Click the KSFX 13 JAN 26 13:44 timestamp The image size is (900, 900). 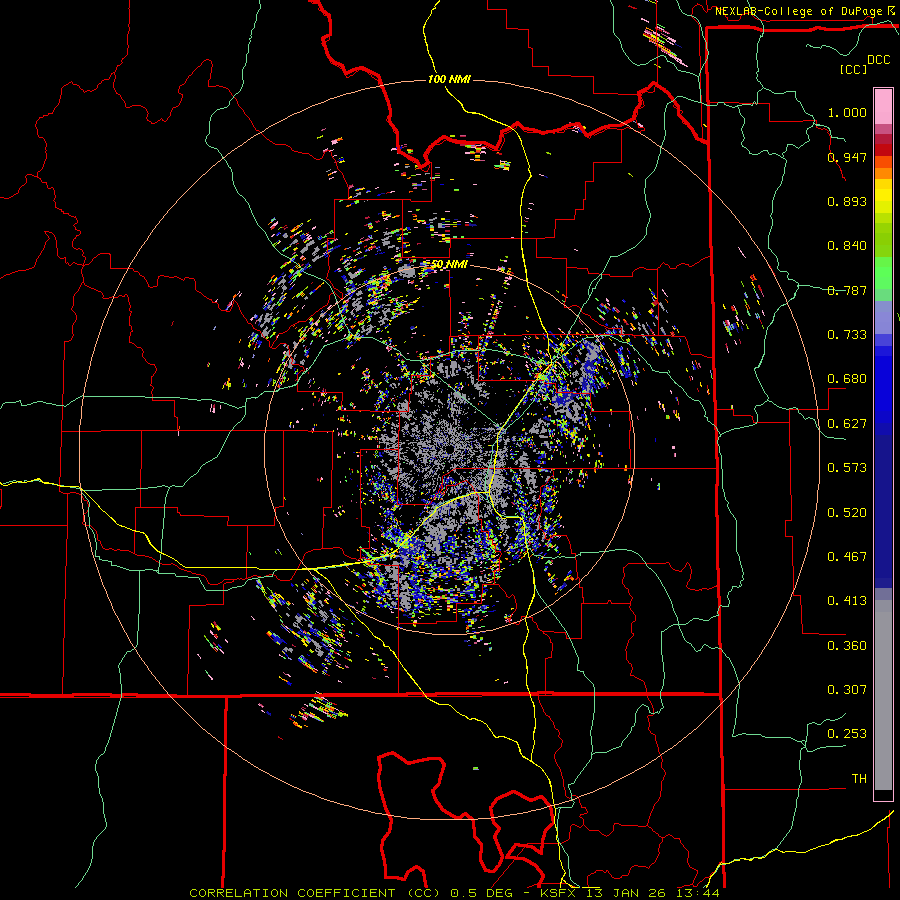pyautogui.click(x=630, y=893)
